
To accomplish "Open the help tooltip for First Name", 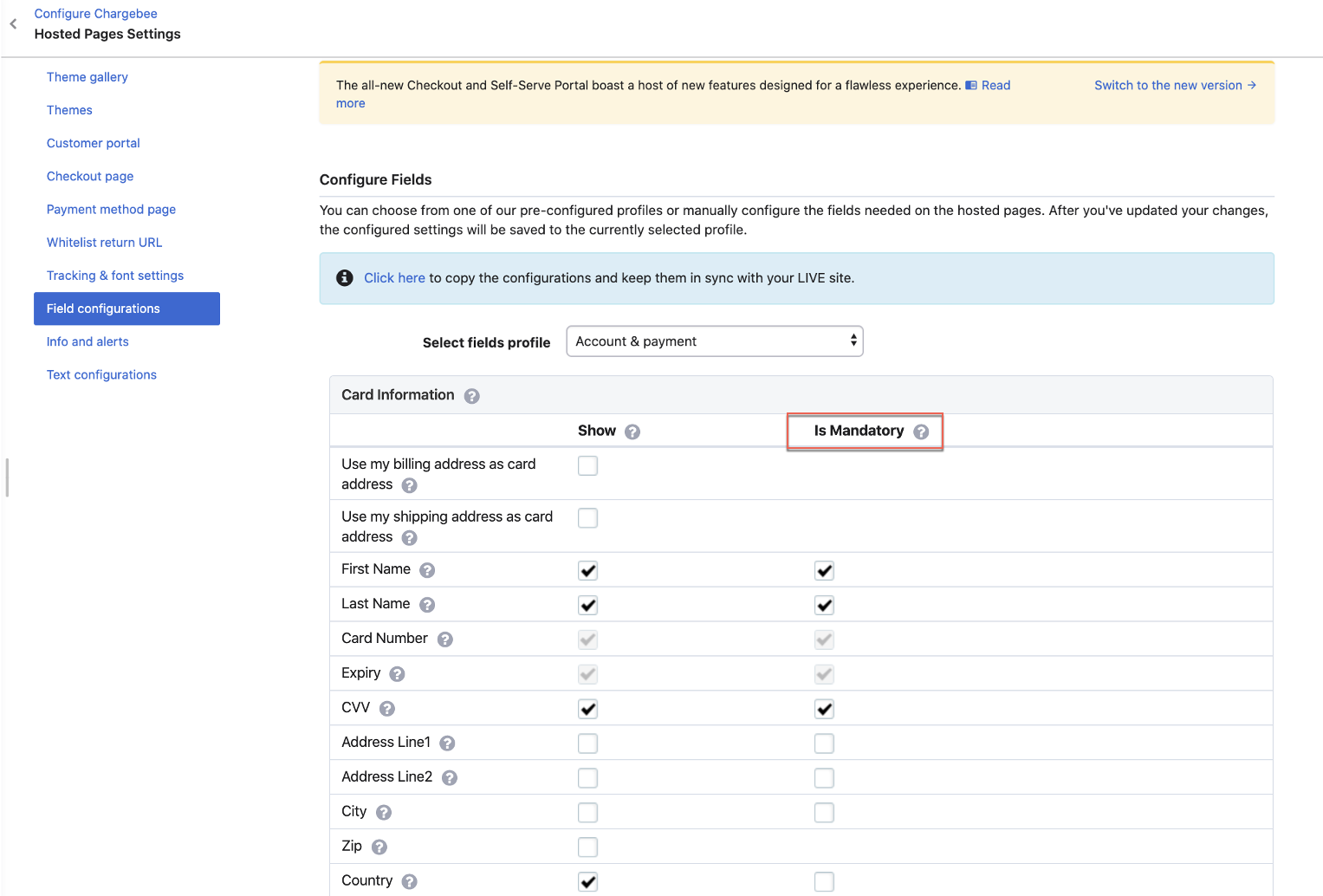I will pyautogui.click(x=427, y=570).
